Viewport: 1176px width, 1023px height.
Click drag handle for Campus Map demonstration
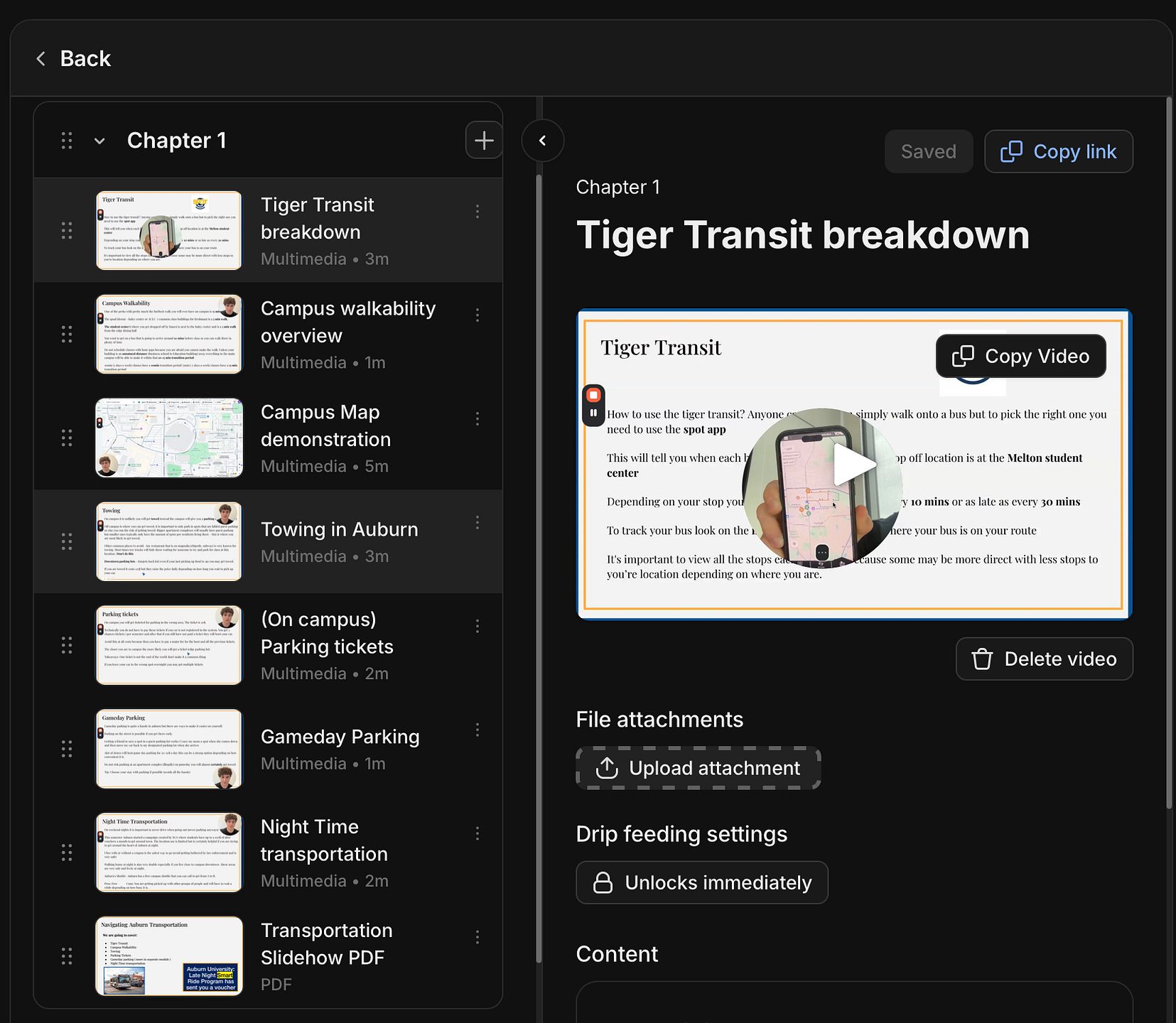(x=67, y=438)
